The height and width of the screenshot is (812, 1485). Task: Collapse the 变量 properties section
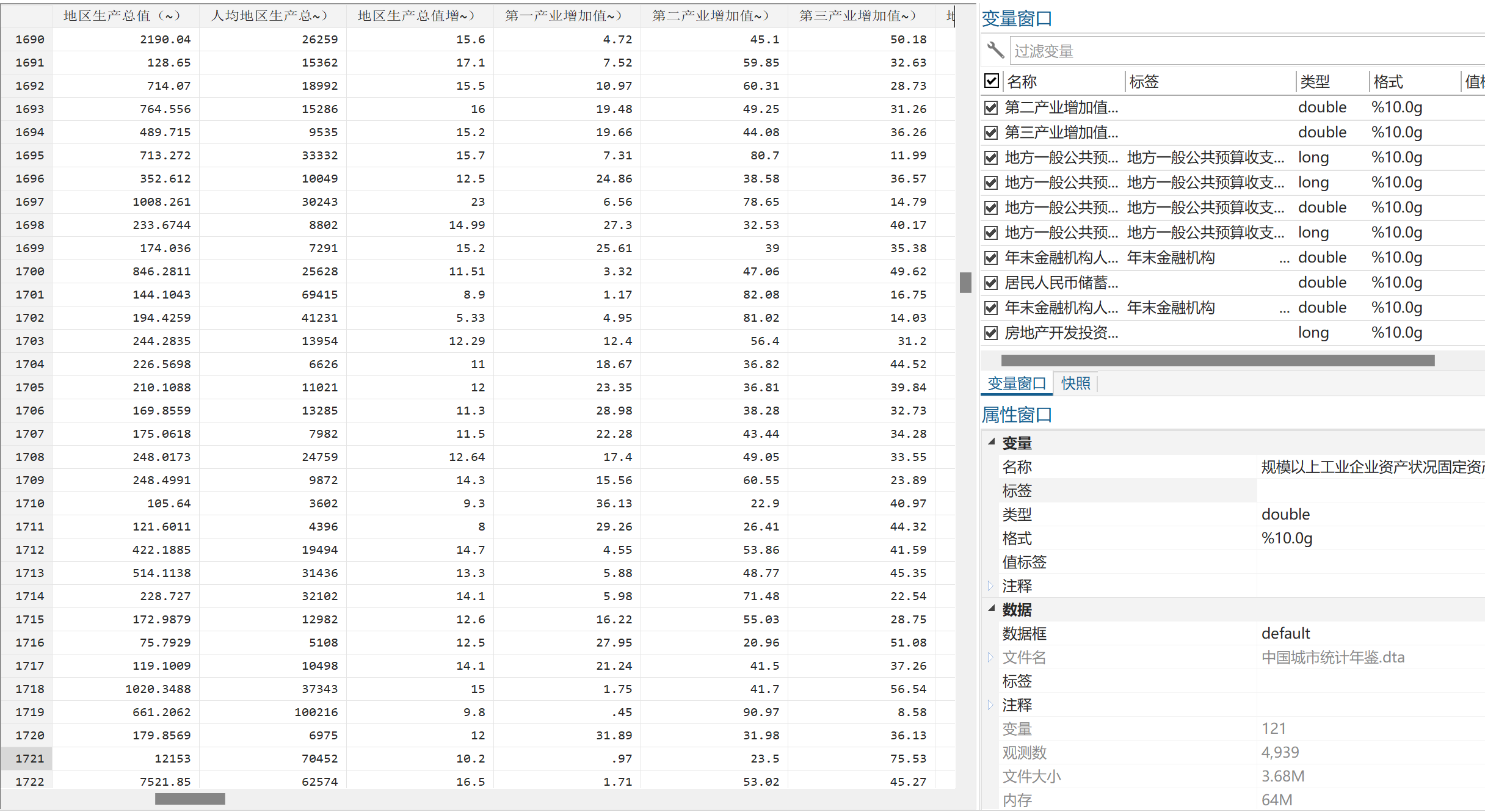pos(992,442)
